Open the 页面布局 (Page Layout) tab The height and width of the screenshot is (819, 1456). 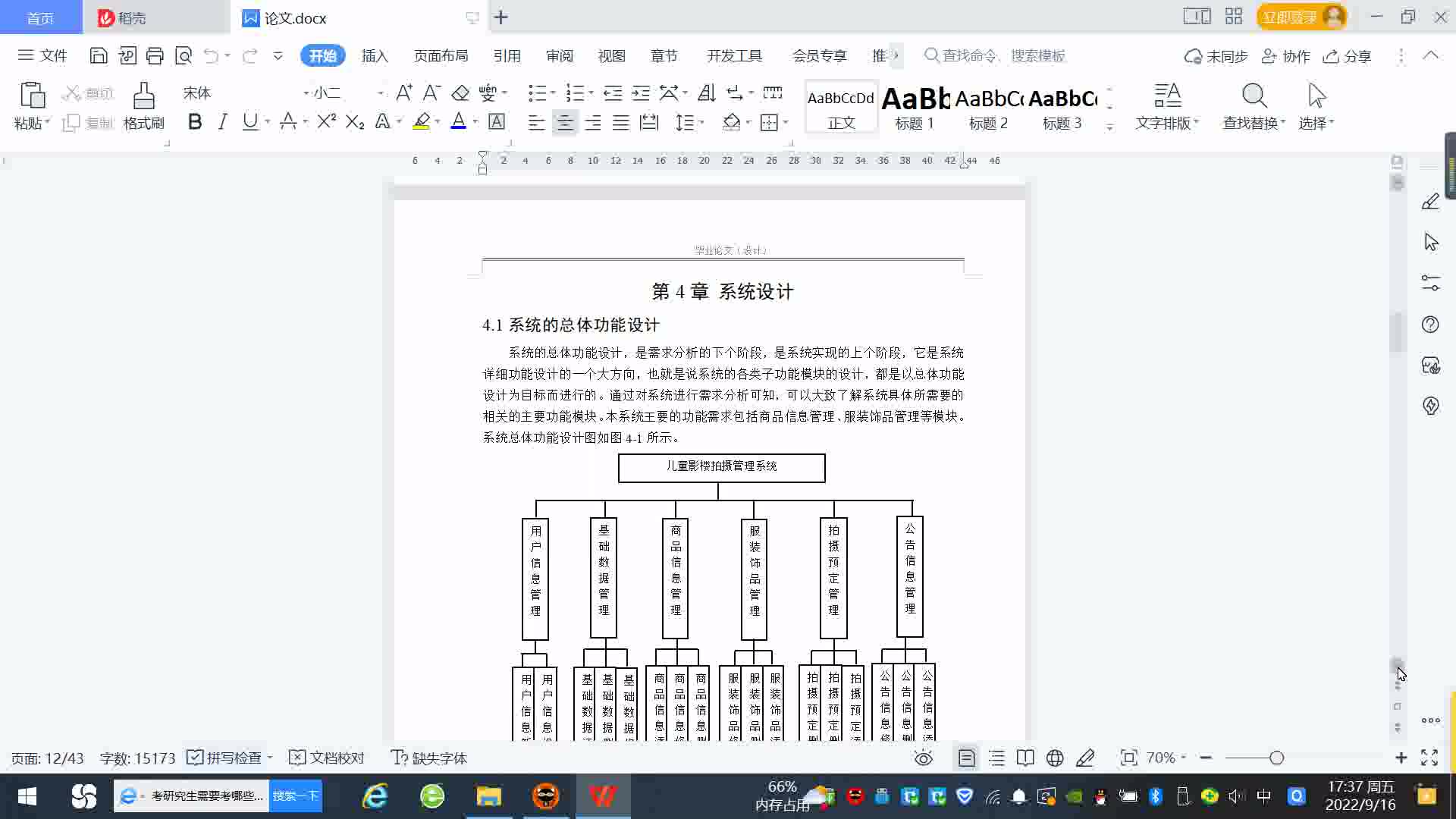(441, 55)
